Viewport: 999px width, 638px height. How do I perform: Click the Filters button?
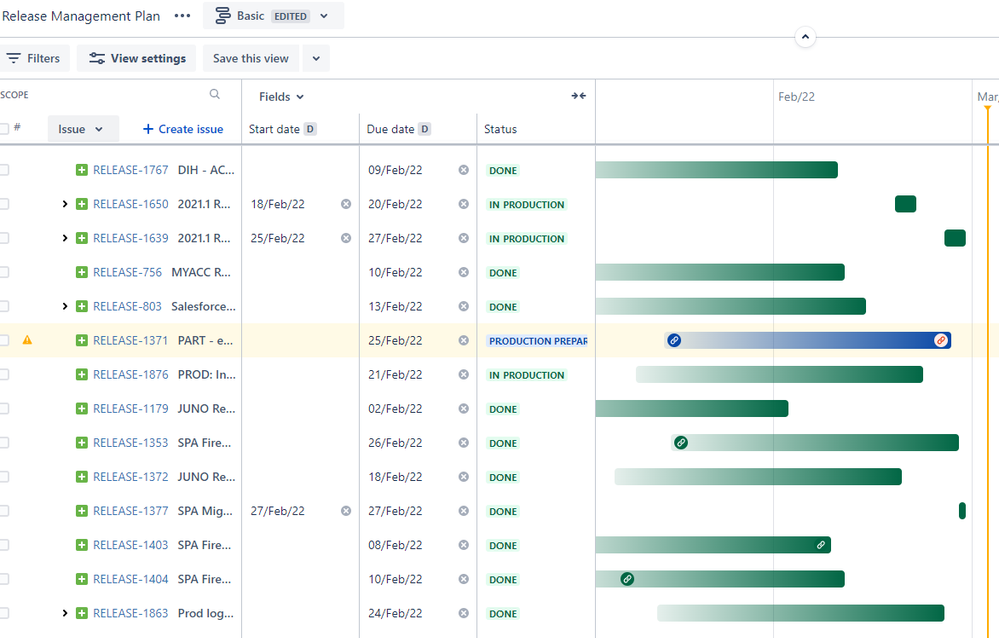click(x=34, y=58)
